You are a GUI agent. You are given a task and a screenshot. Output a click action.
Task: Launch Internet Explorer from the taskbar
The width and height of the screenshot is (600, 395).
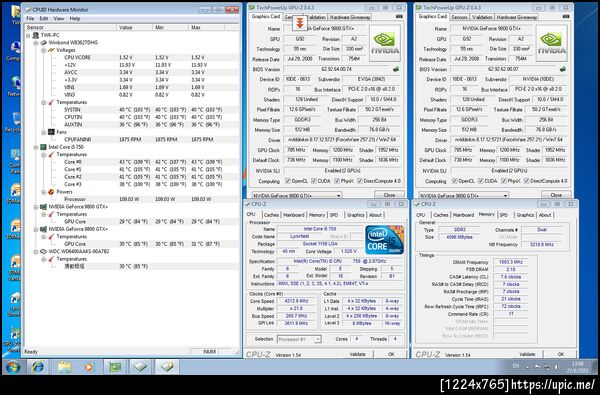38,367
